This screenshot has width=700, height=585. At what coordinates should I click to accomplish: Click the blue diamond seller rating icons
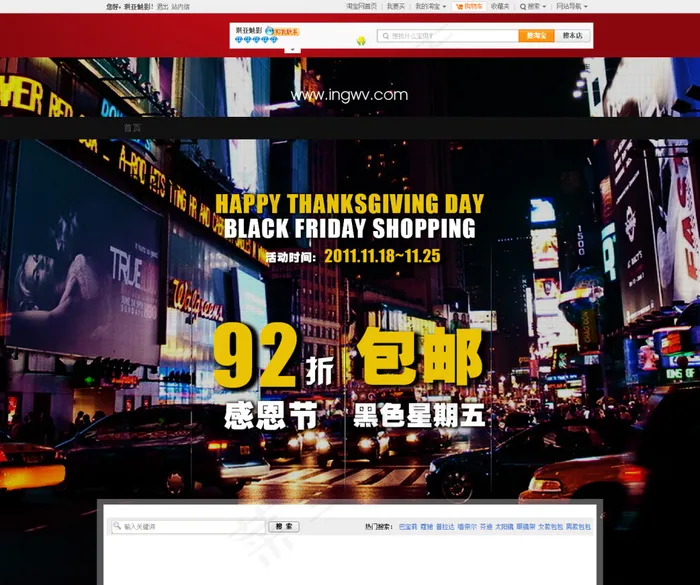[256, 41]
